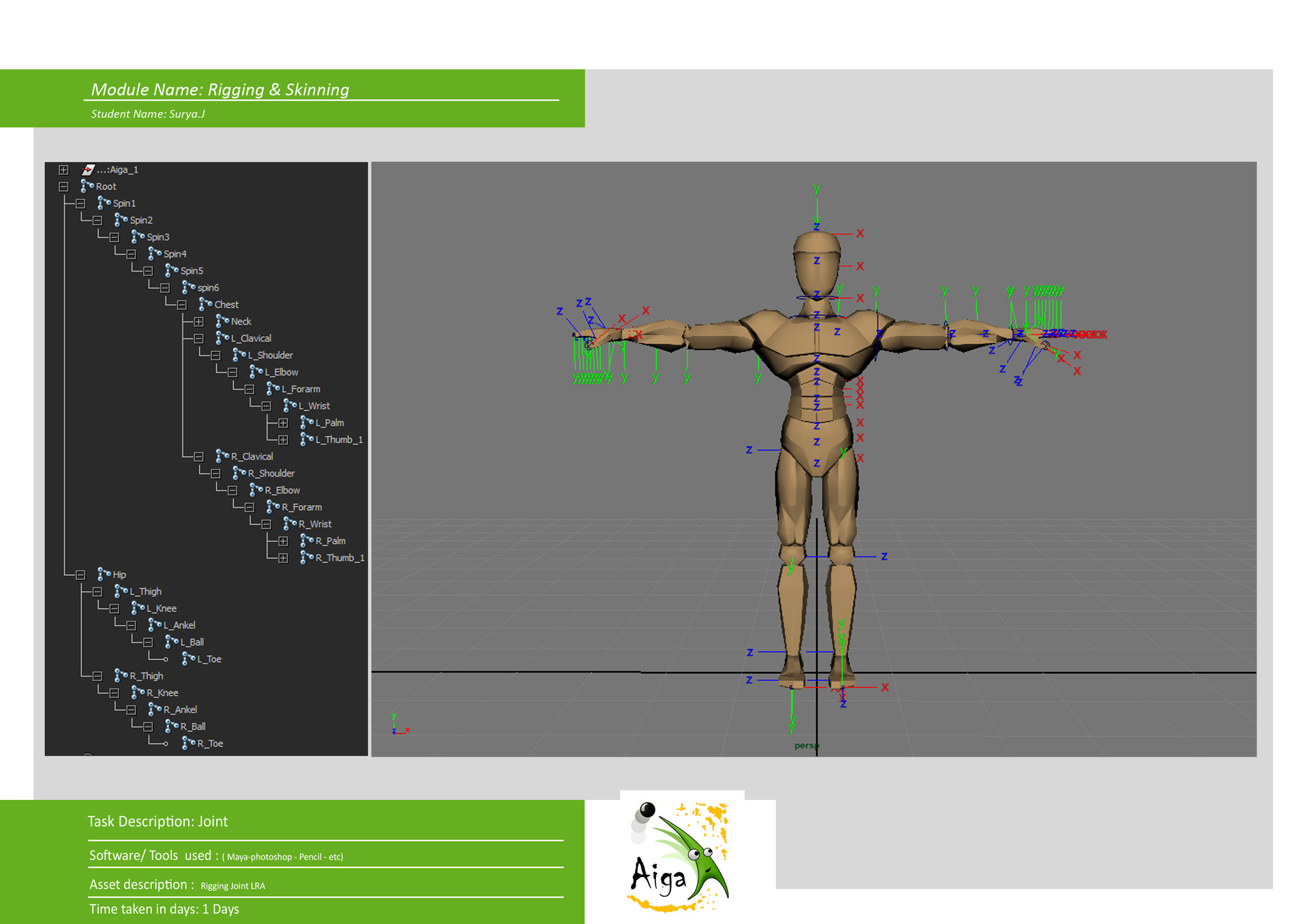Expand the R_Thumb_1 branch
The image size is (1308, 924).
coord(283,557)
